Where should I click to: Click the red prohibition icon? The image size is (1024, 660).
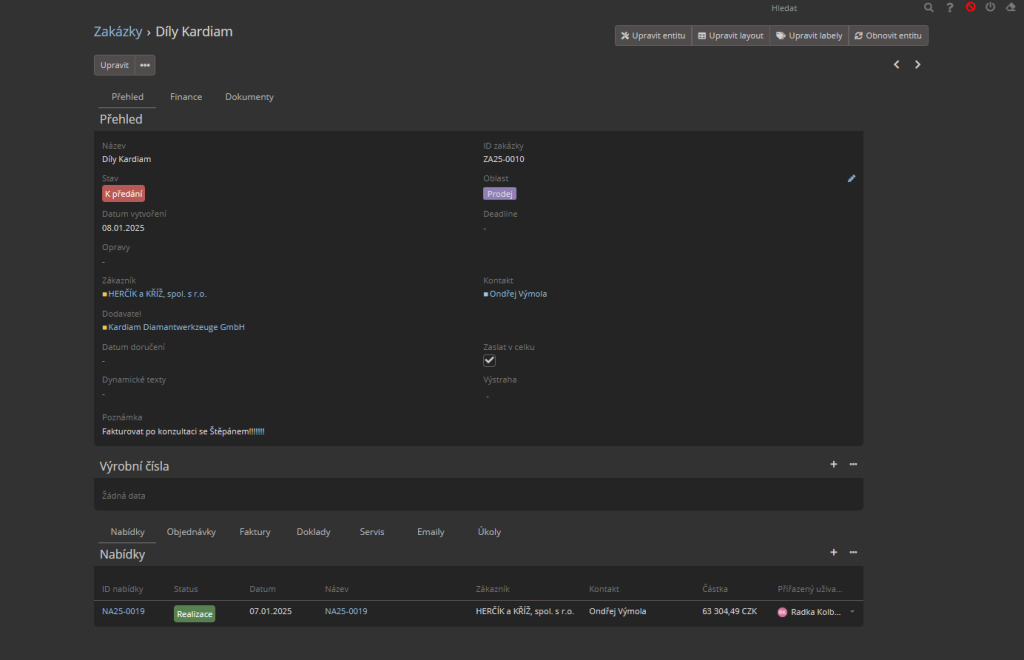[970, 8]
